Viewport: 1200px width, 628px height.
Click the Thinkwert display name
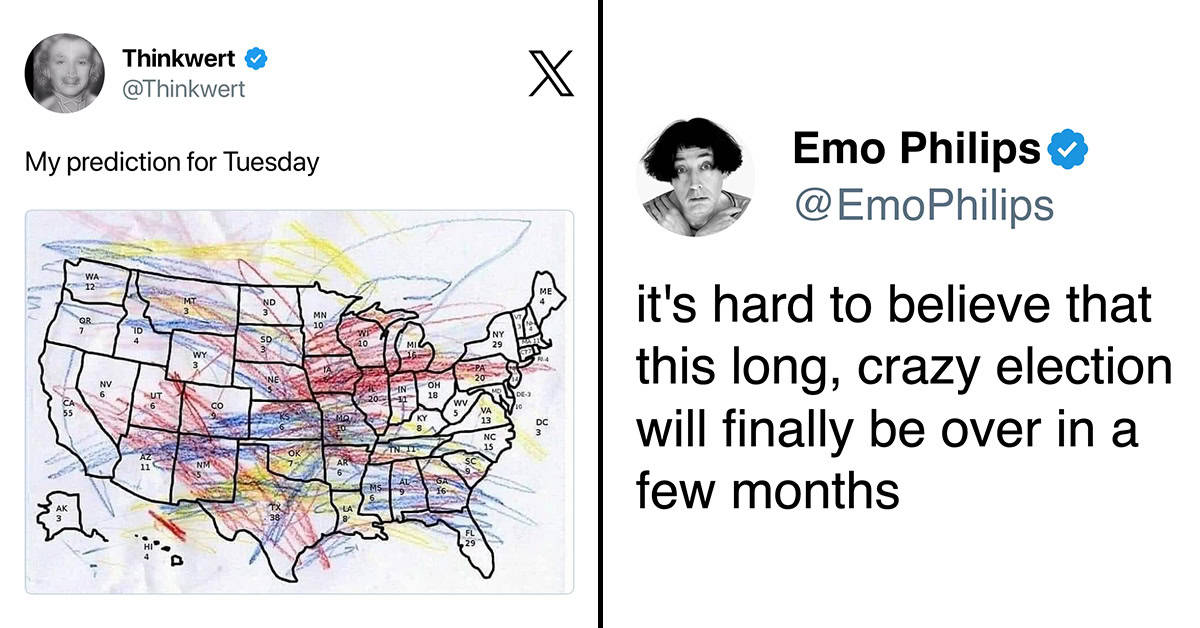(181, 59)
